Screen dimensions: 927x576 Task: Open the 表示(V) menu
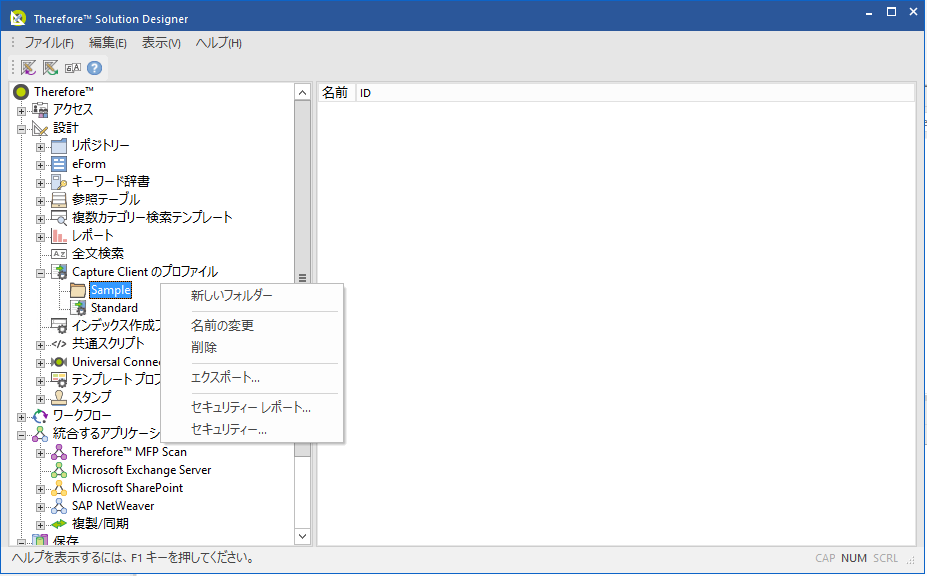(x=161, y=43)
